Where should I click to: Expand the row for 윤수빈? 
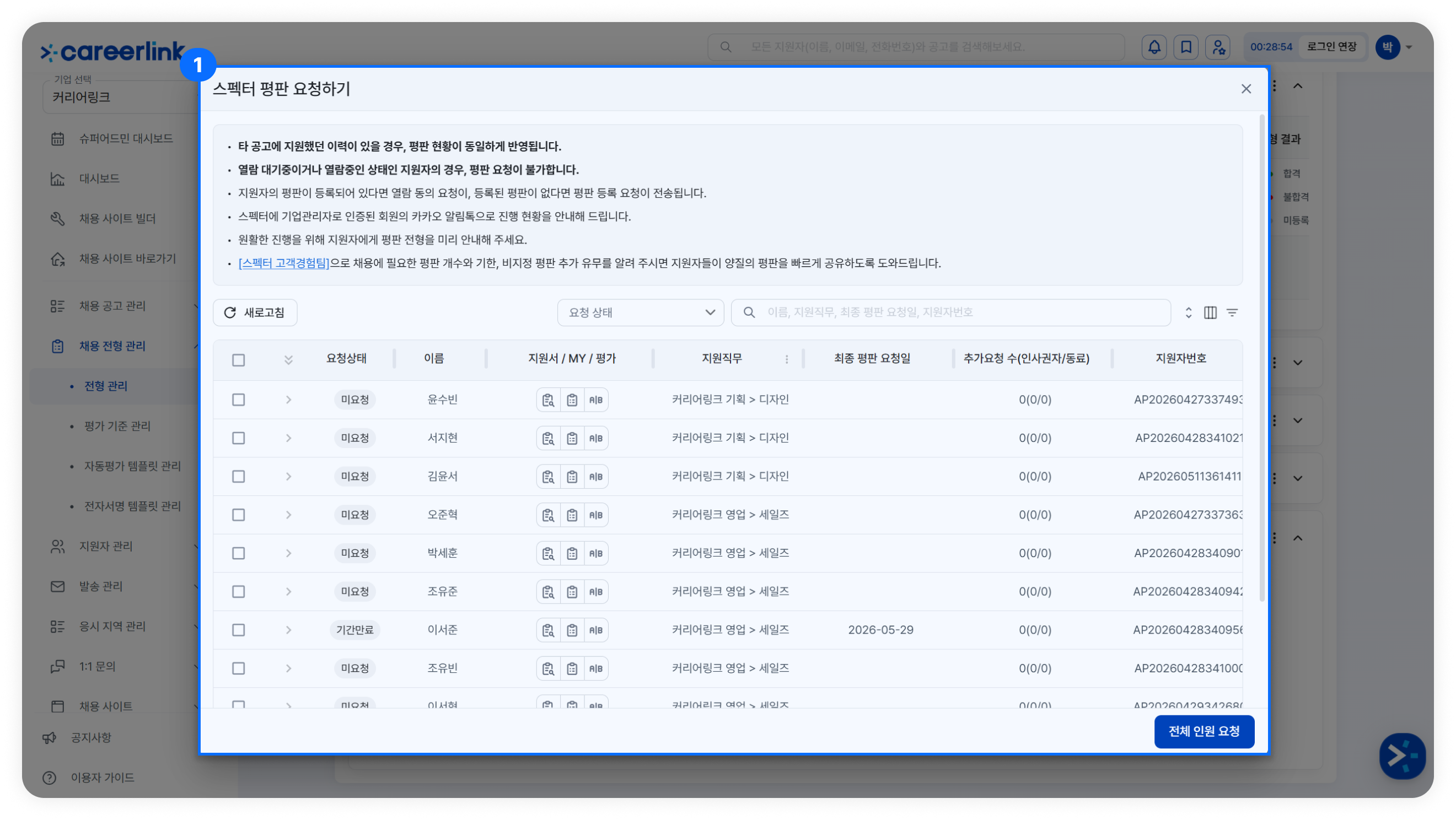[x=288, y=400]
